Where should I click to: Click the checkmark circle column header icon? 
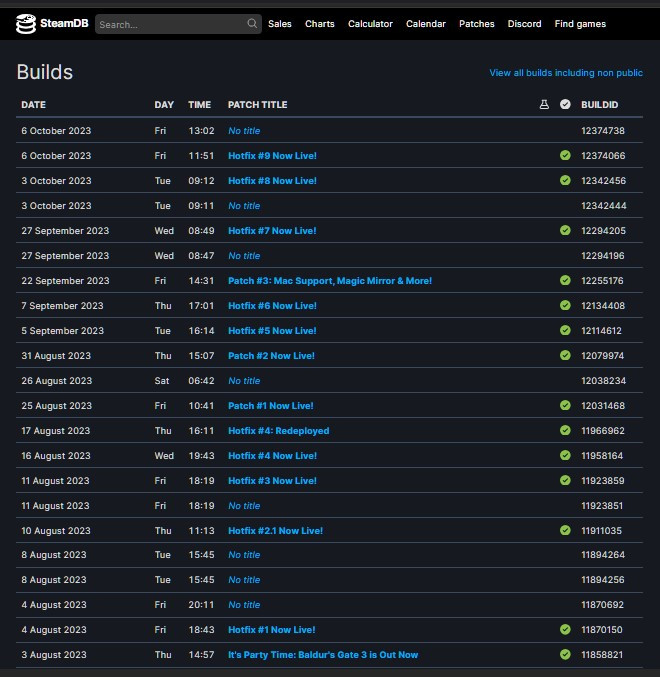(565, 105)
